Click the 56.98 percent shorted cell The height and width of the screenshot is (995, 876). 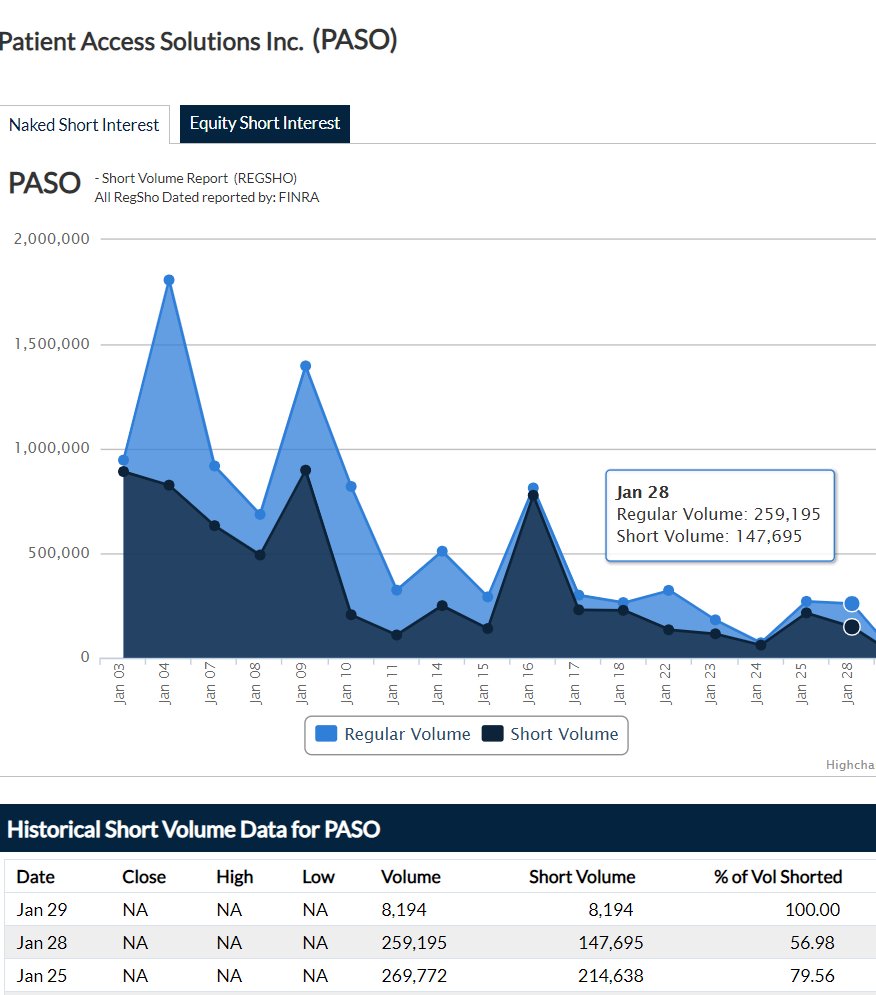[x=813, y=943]
